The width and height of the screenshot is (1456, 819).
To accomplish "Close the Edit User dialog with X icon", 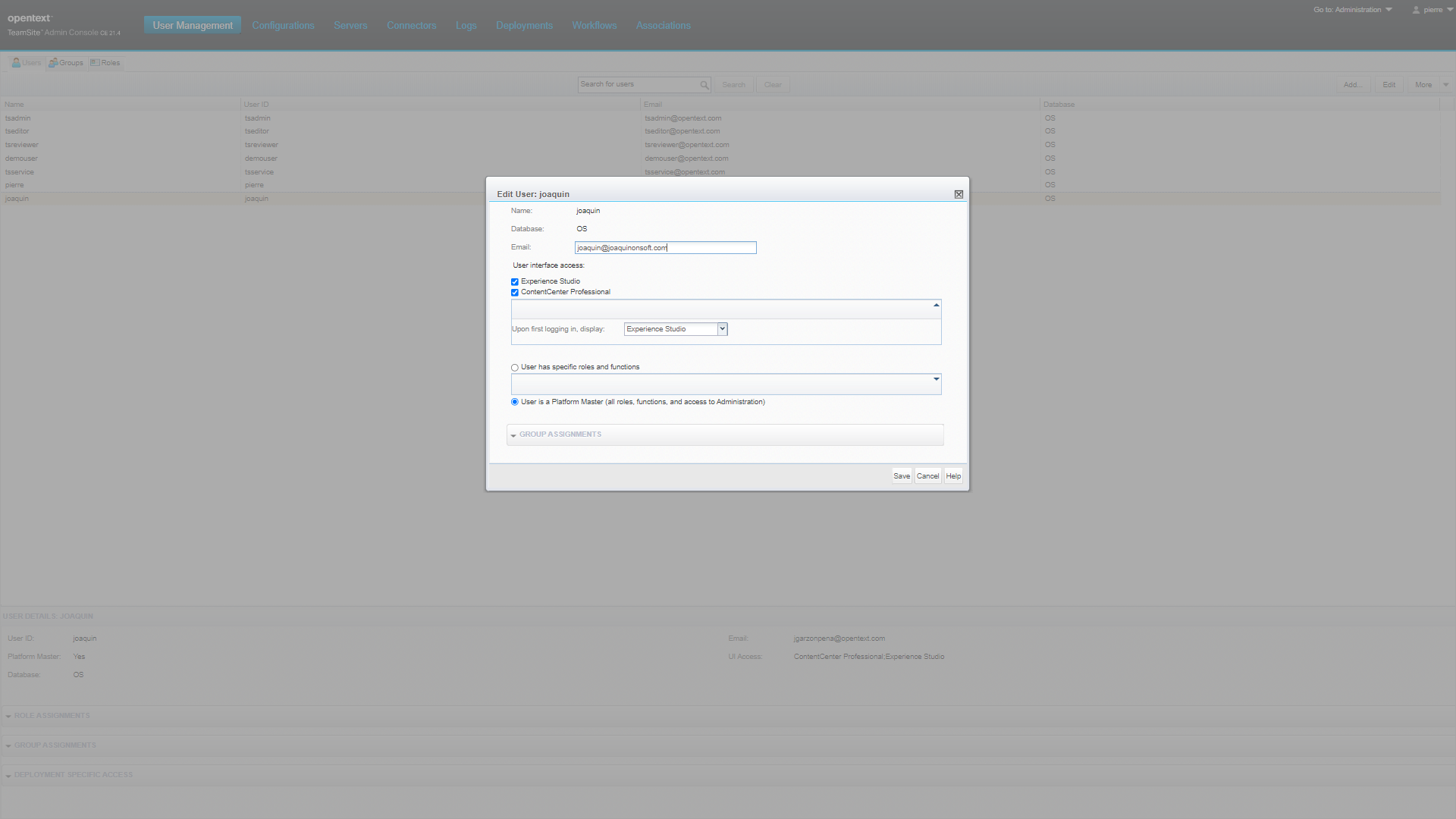I will pos(959,194).
